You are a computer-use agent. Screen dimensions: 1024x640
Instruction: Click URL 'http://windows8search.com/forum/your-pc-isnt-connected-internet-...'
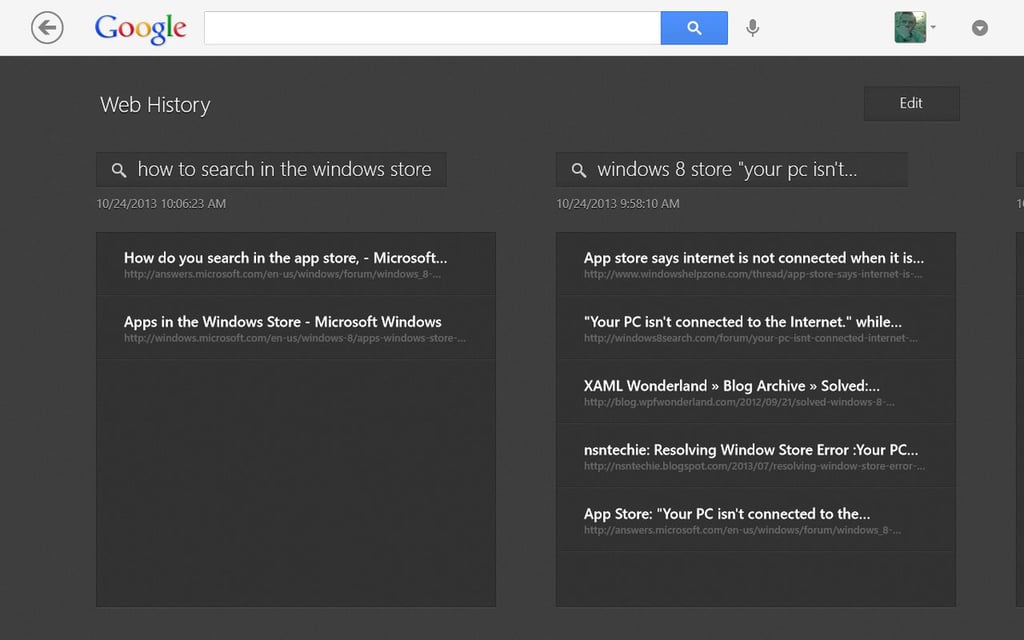tap(750, 338)
